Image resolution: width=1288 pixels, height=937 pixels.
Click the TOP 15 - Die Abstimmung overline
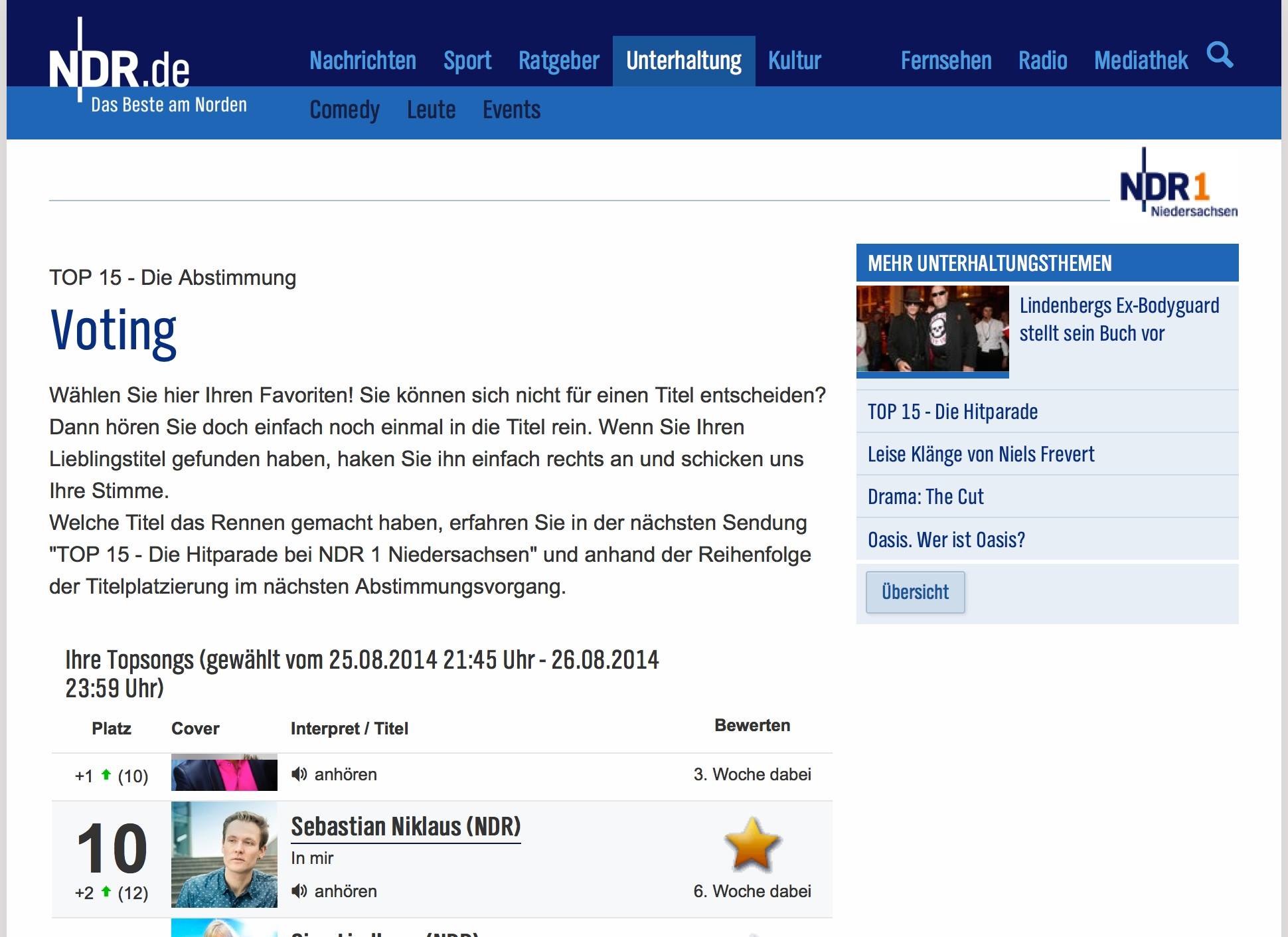coord(173,278)
